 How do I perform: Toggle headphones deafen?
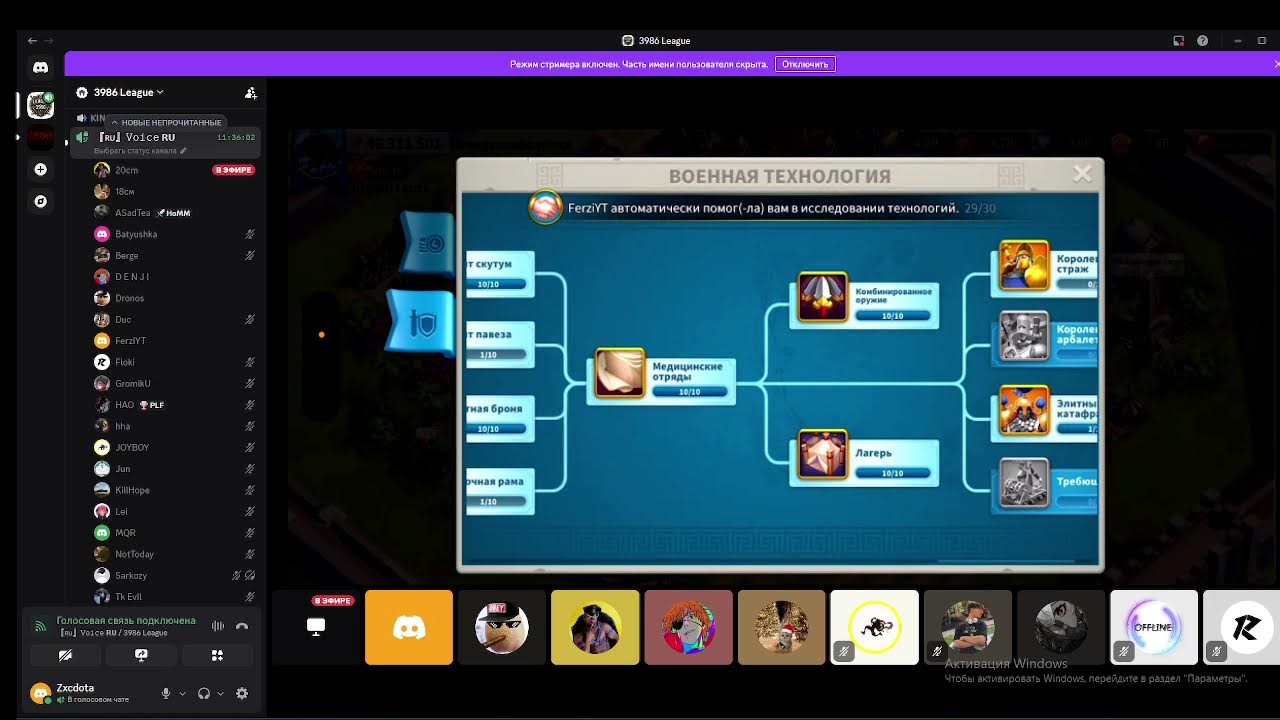tap(204, 693)
